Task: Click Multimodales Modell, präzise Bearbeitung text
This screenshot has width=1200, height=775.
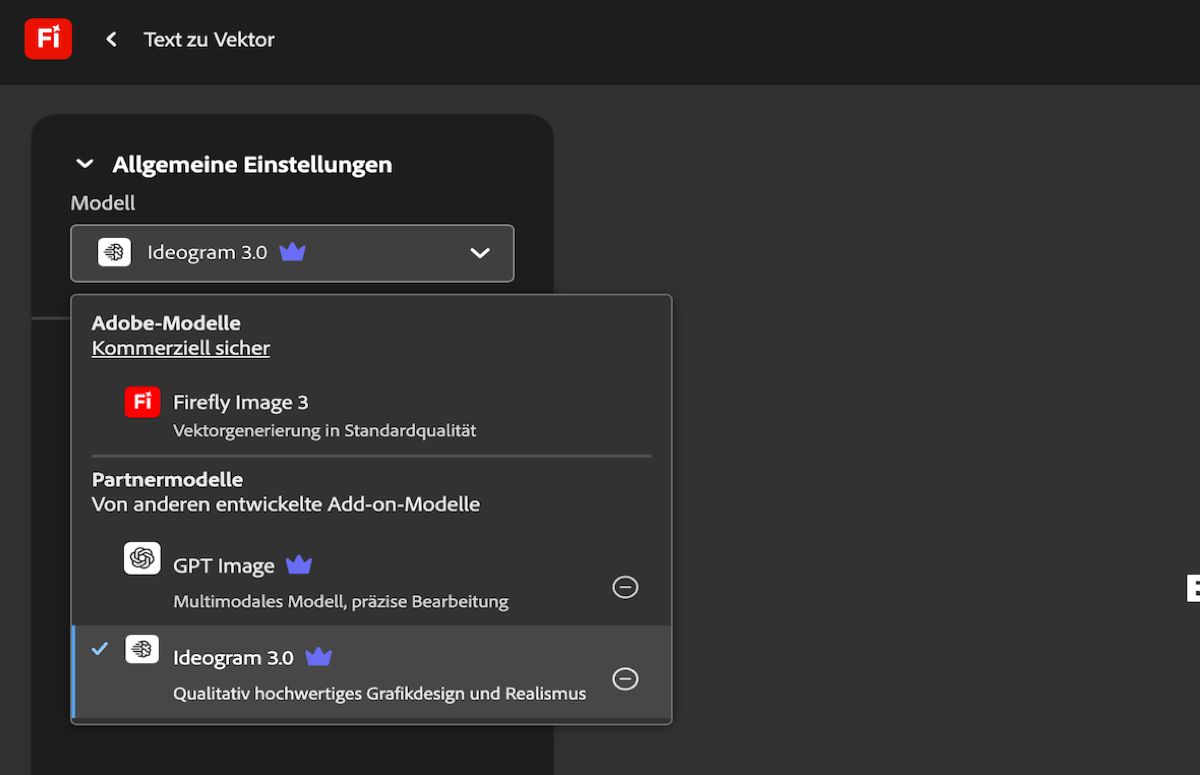Action: (x=341, y=601)
